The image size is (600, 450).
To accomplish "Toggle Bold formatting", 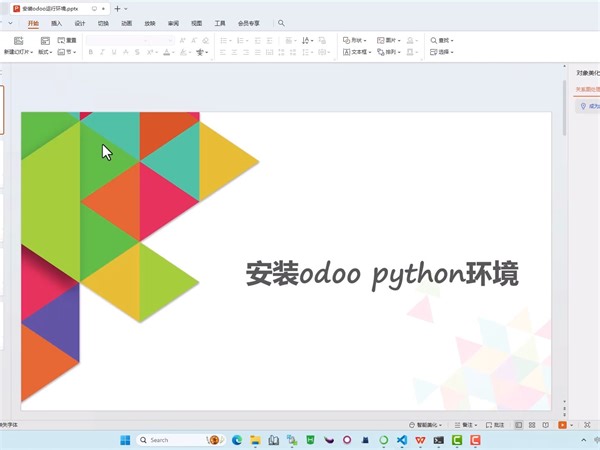I will (91, 52).
